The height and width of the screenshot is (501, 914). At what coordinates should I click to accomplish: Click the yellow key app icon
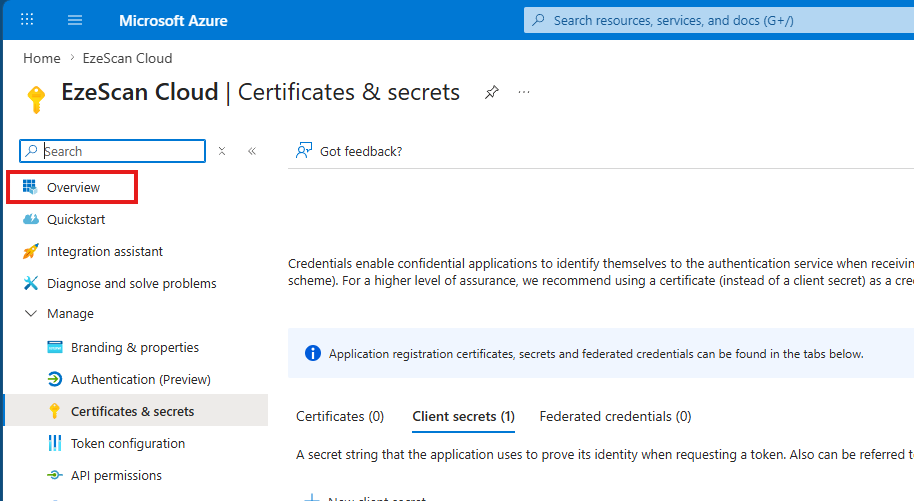(36, 99)
